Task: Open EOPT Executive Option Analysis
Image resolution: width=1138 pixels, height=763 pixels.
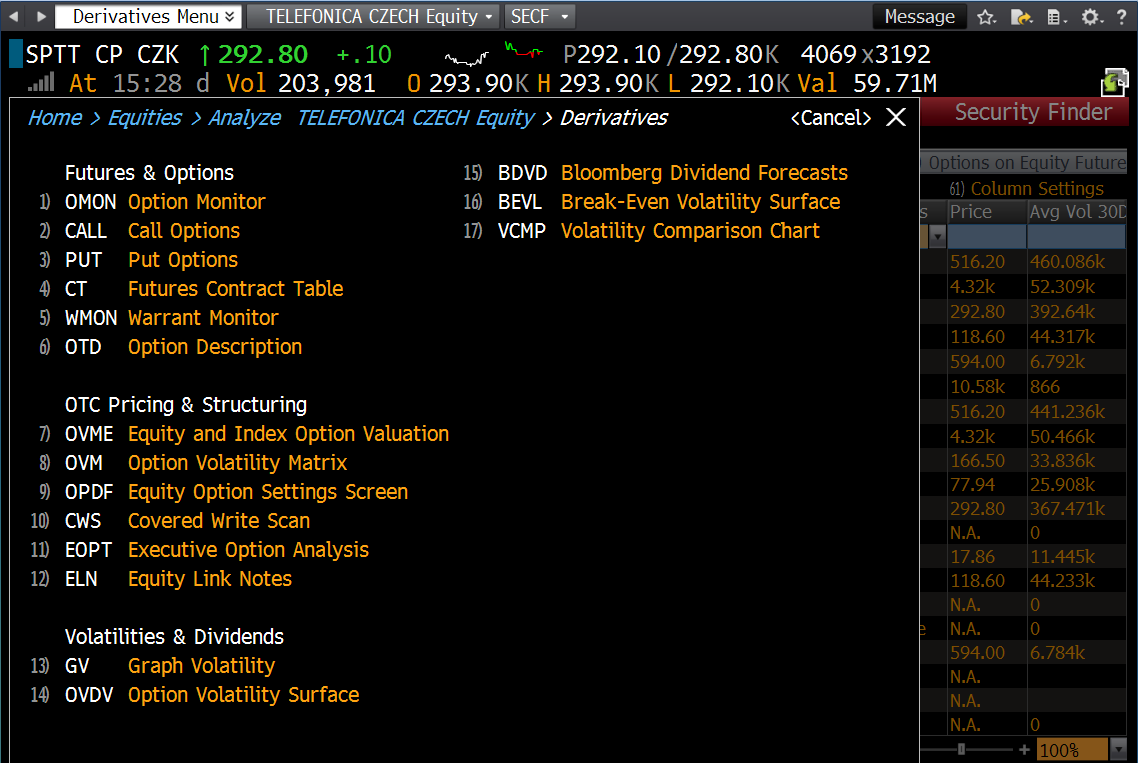Action: (x=217, y=550)
